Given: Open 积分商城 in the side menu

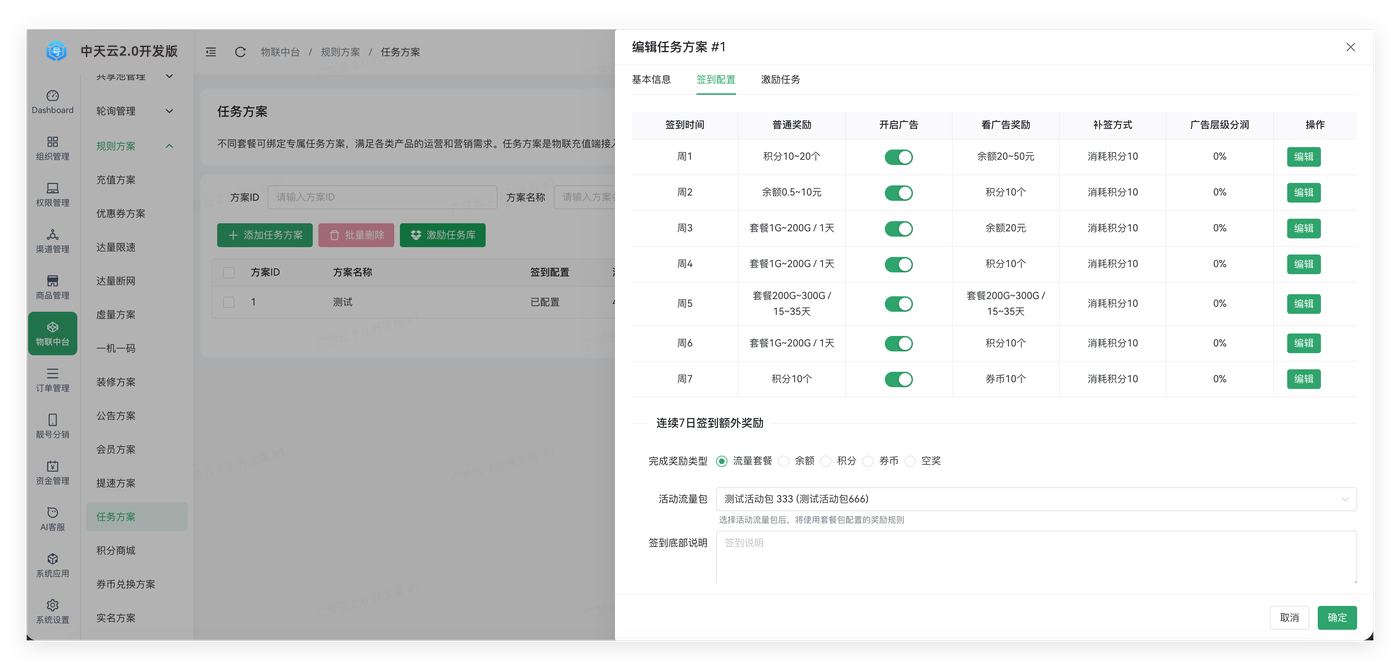Looking at the screenshot, I should [x=136, y=551].
